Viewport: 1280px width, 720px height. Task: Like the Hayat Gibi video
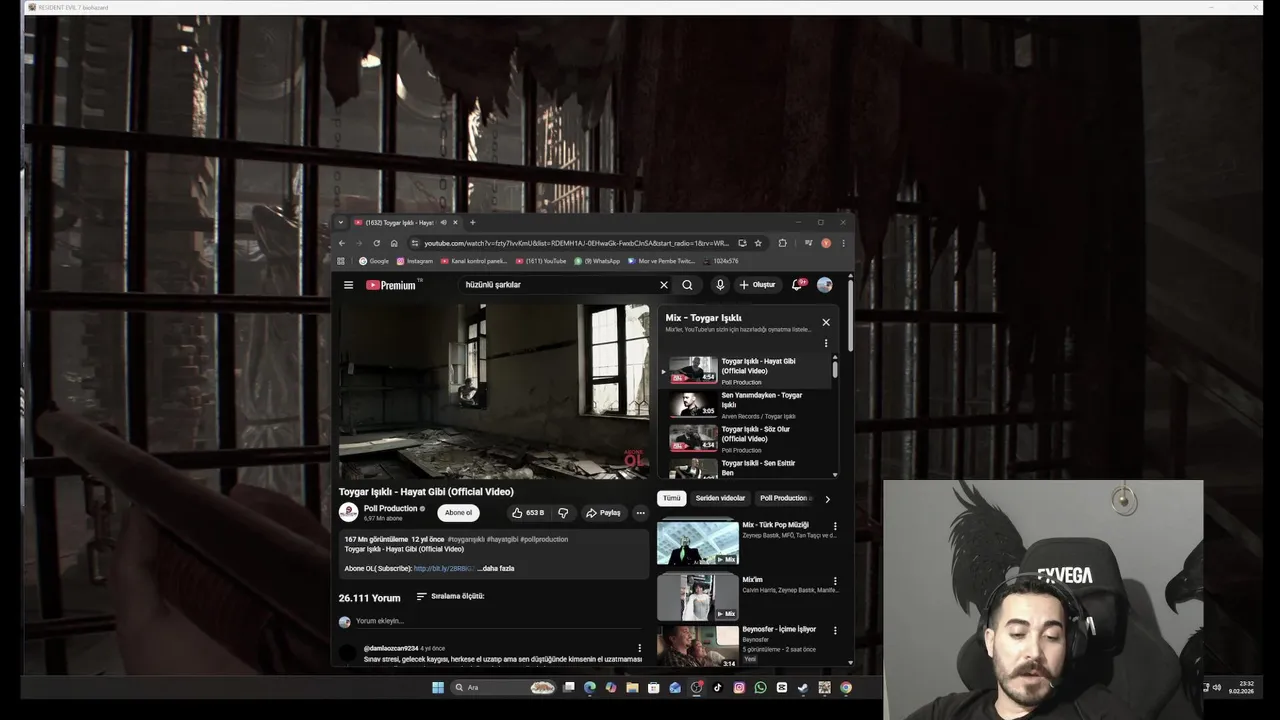[527, 513]
